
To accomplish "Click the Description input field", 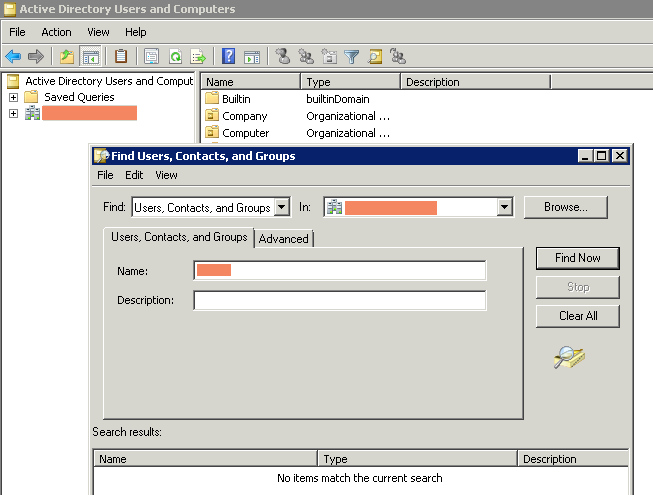I will 339,300.
